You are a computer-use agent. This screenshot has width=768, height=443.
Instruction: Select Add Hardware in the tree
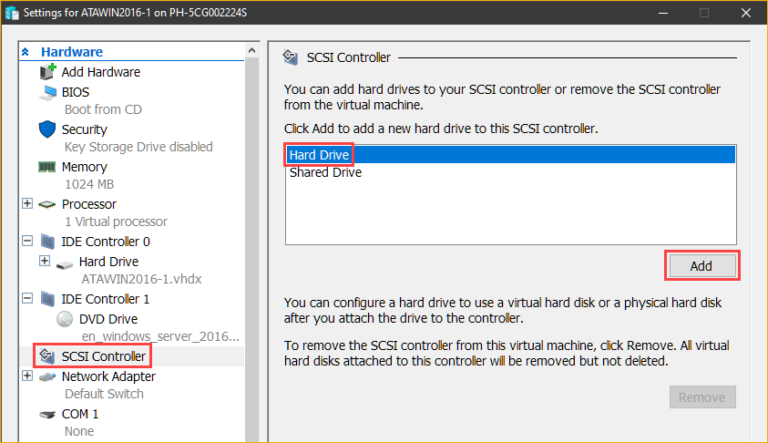100,72
